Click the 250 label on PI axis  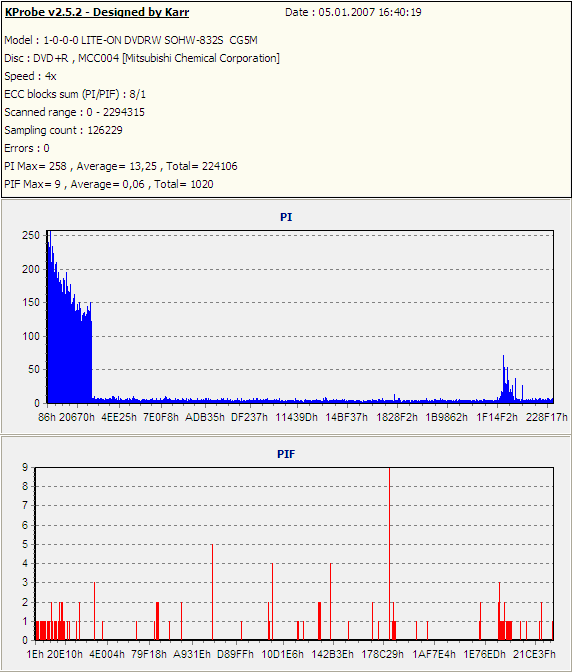[x=31, y=235]
